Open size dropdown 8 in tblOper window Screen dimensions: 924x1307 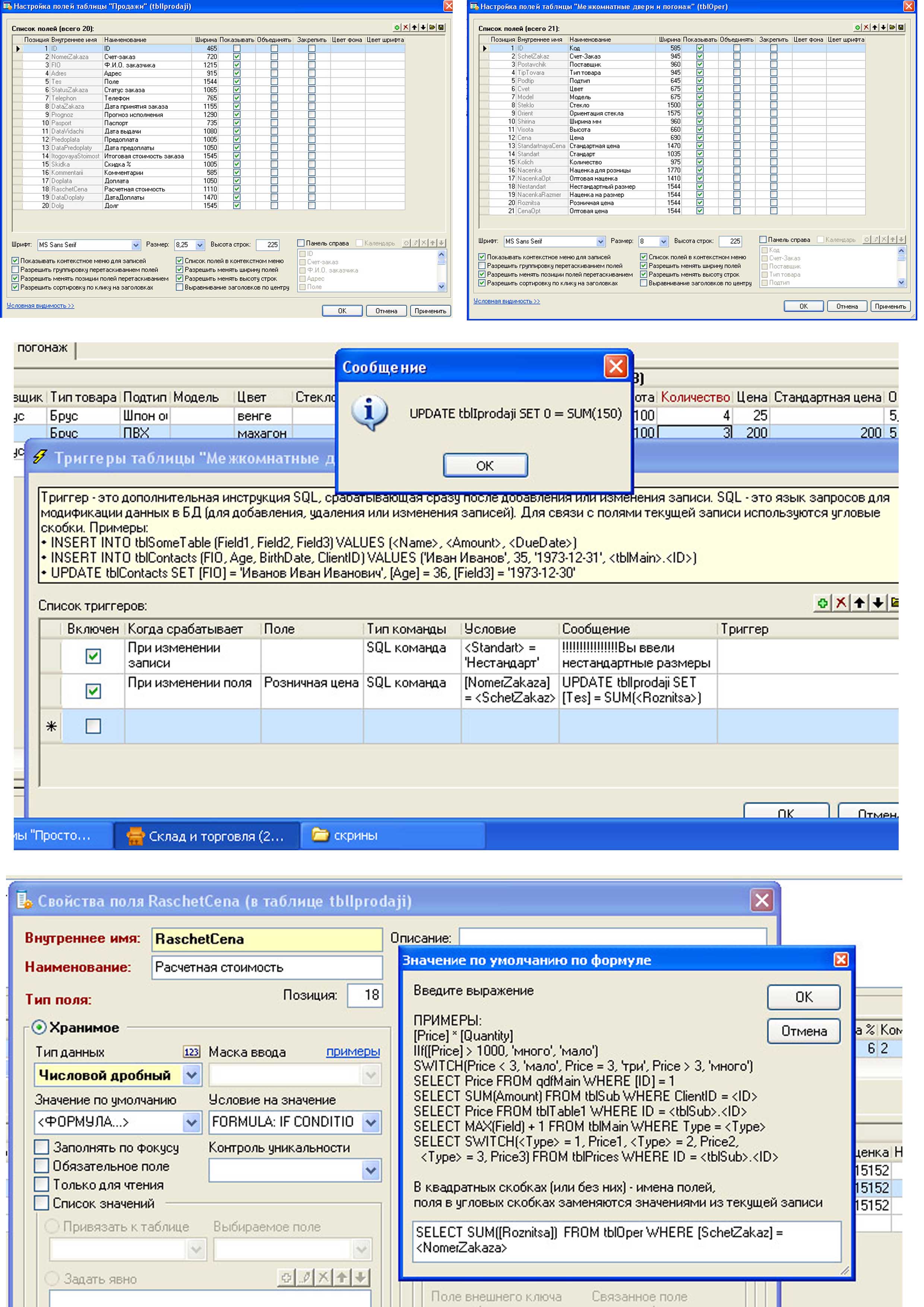point(663,241)
